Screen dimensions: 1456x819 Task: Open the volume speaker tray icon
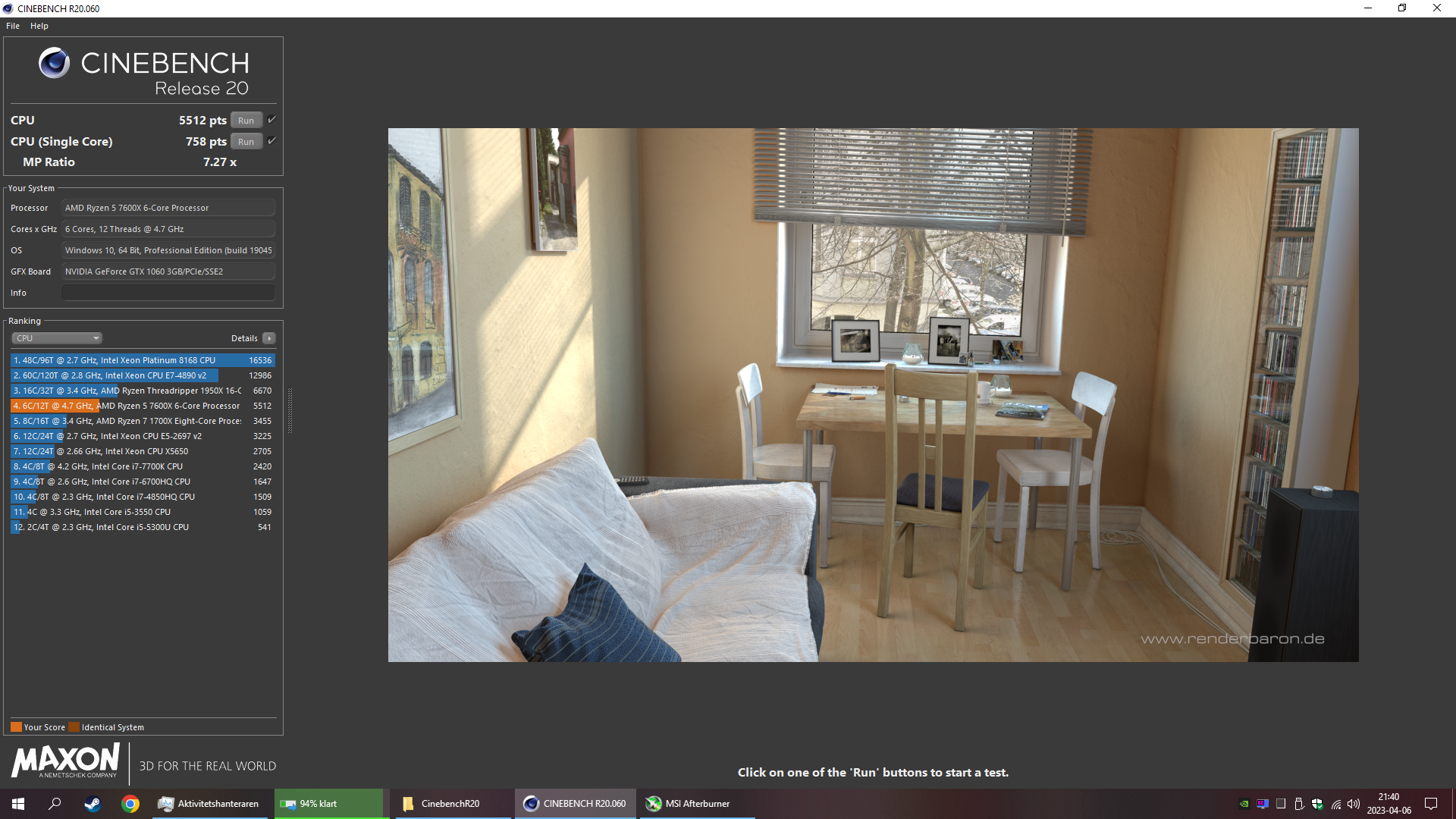coord(1354,804)
